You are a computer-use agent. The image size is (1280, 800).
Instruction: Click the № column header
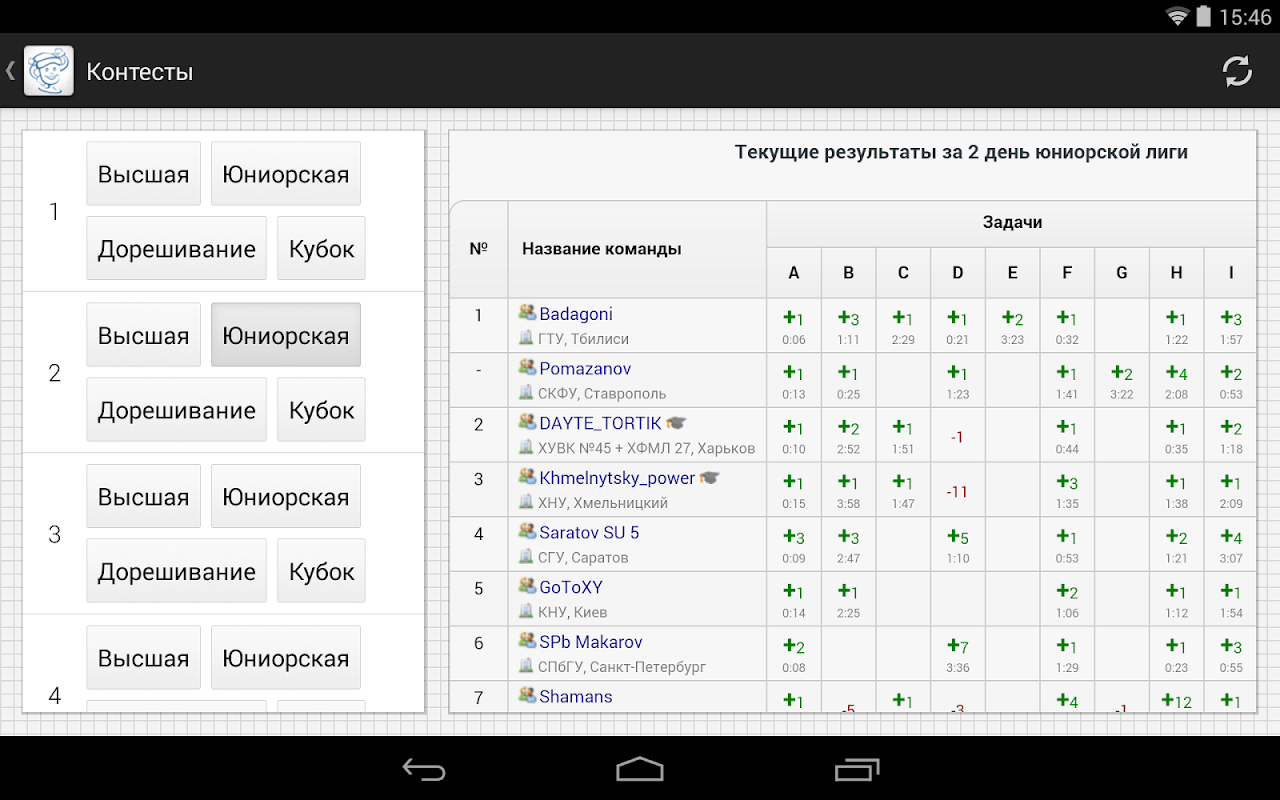[x=478, y=248]
